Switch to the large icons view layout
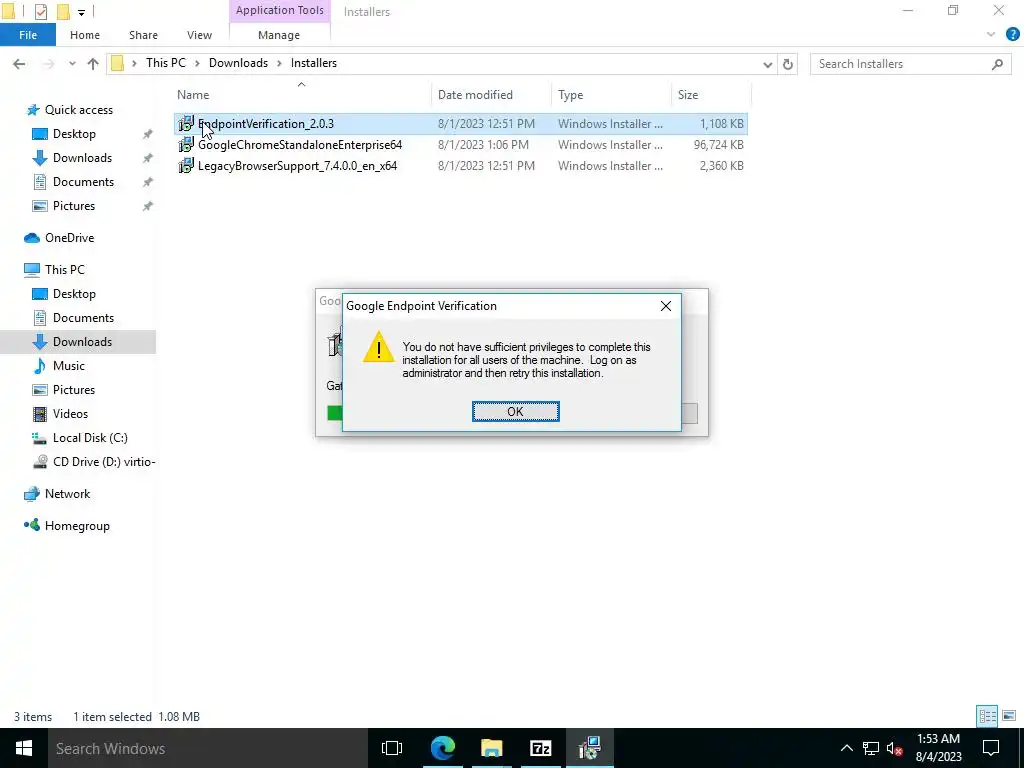The height and width of the screenshot is (768, 1024). click(x=1009, y=716)
